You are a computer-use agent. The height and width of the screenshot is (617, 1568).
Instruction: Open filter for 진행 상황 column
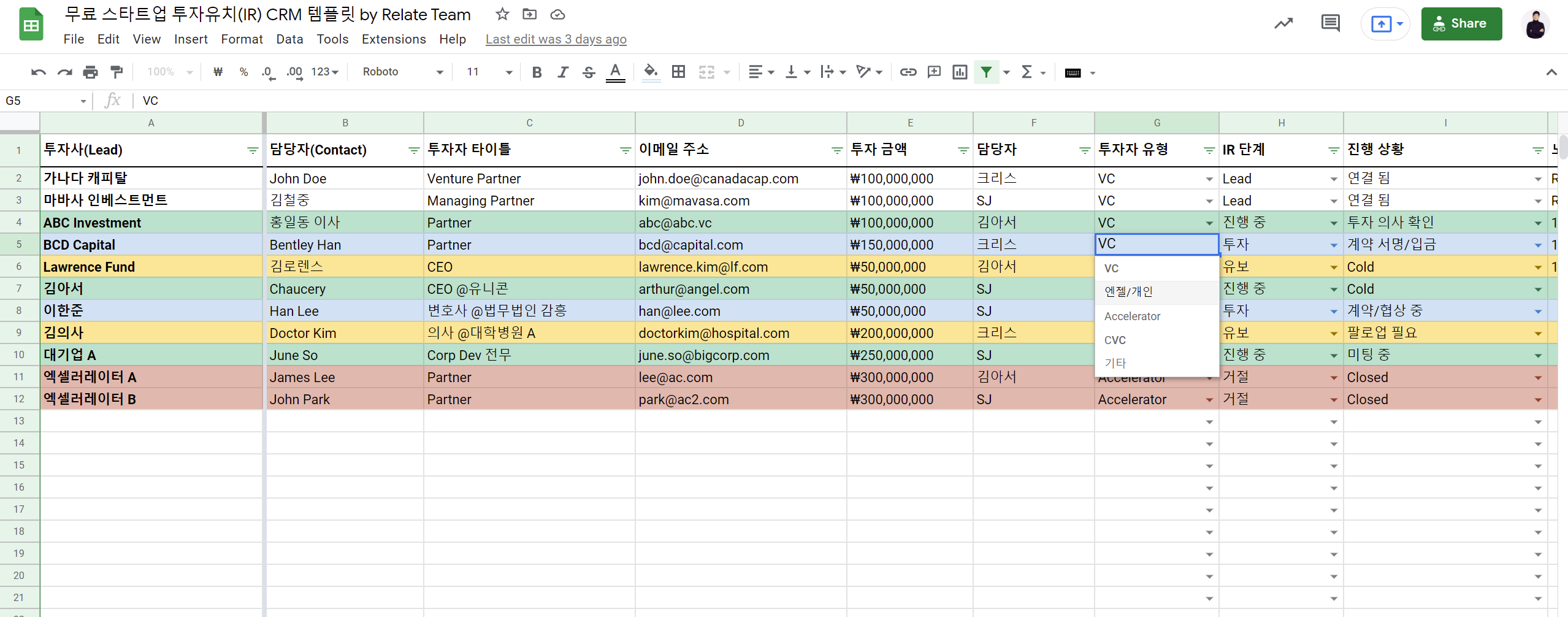click(1538, 150)
